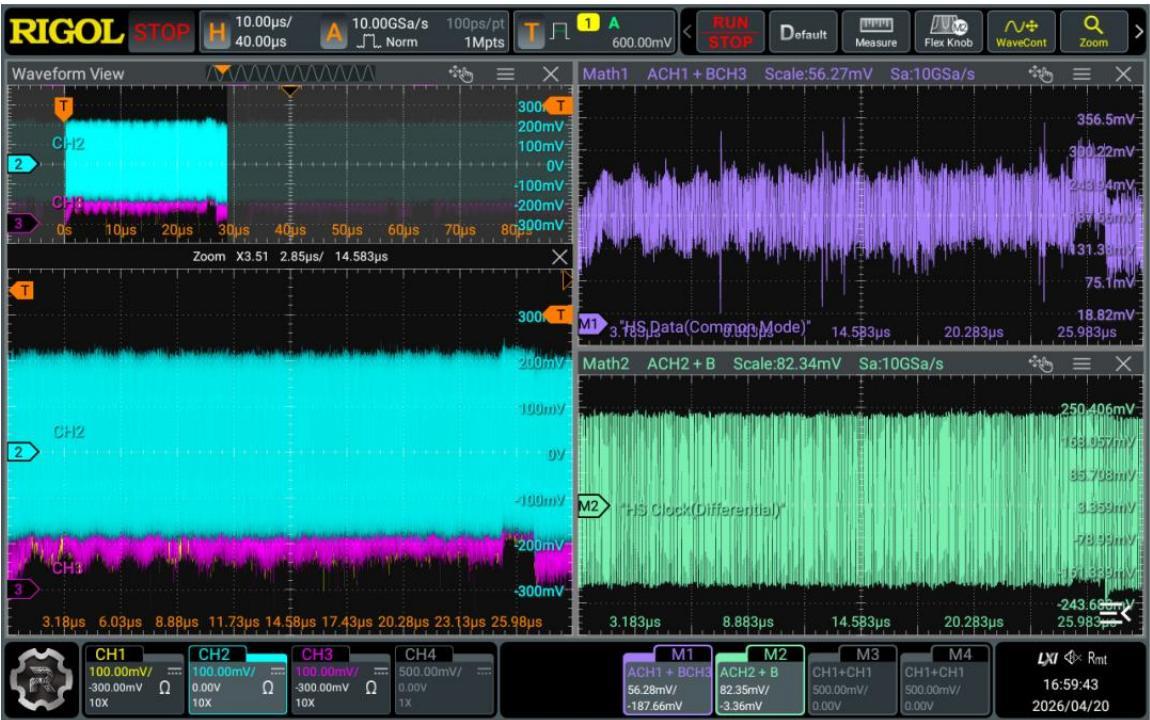This screenshot has width=1150, height=720.
Task: Toggle channel CH3 display
Action: coord(341,680)
